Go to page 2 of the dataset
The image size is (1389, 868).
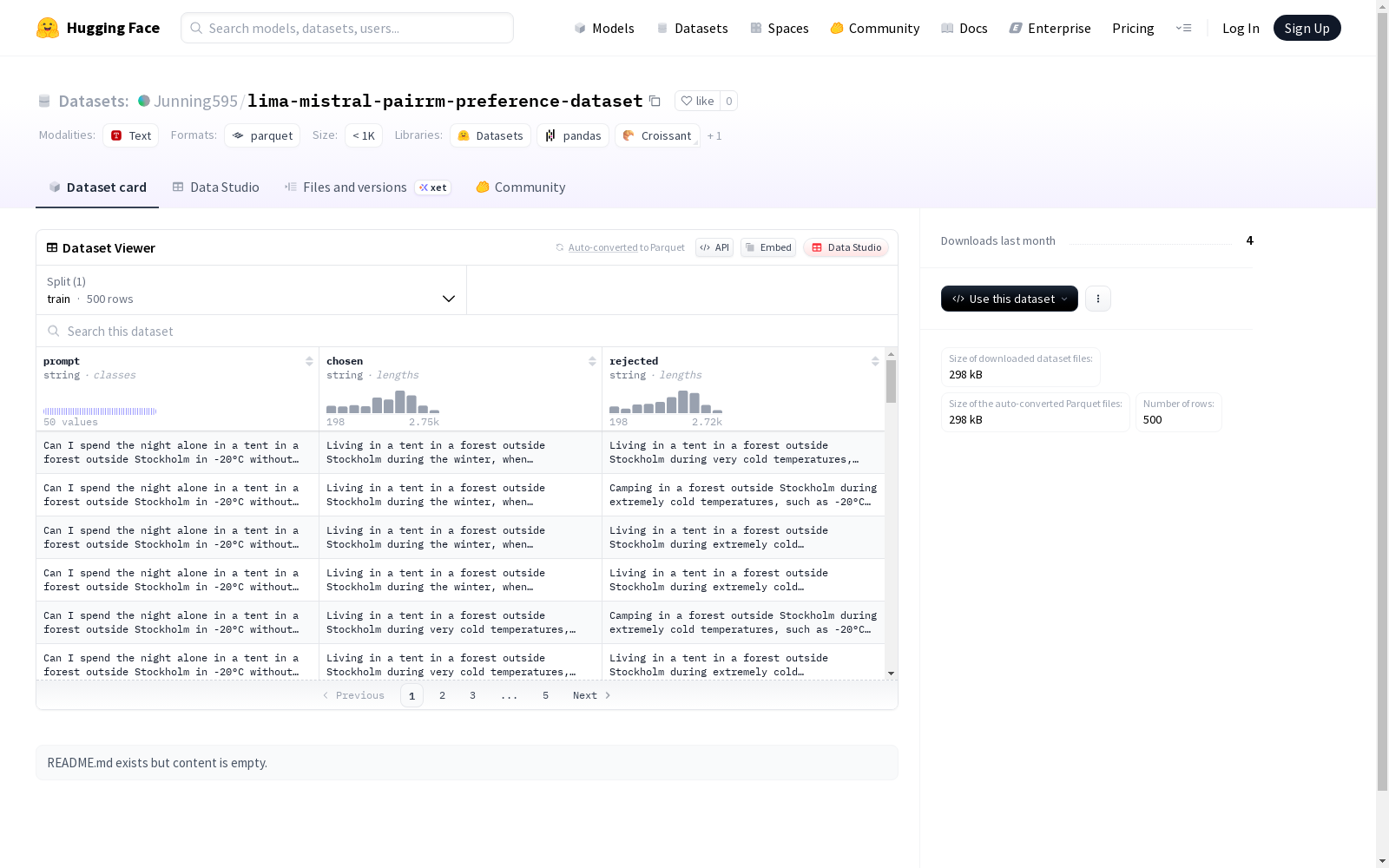(x=442, y=695)
